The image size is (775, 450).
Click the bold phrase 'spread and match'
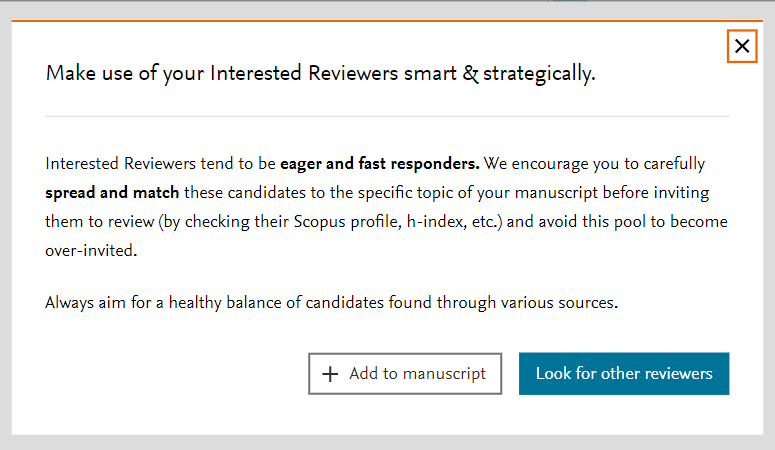point(112,192)
